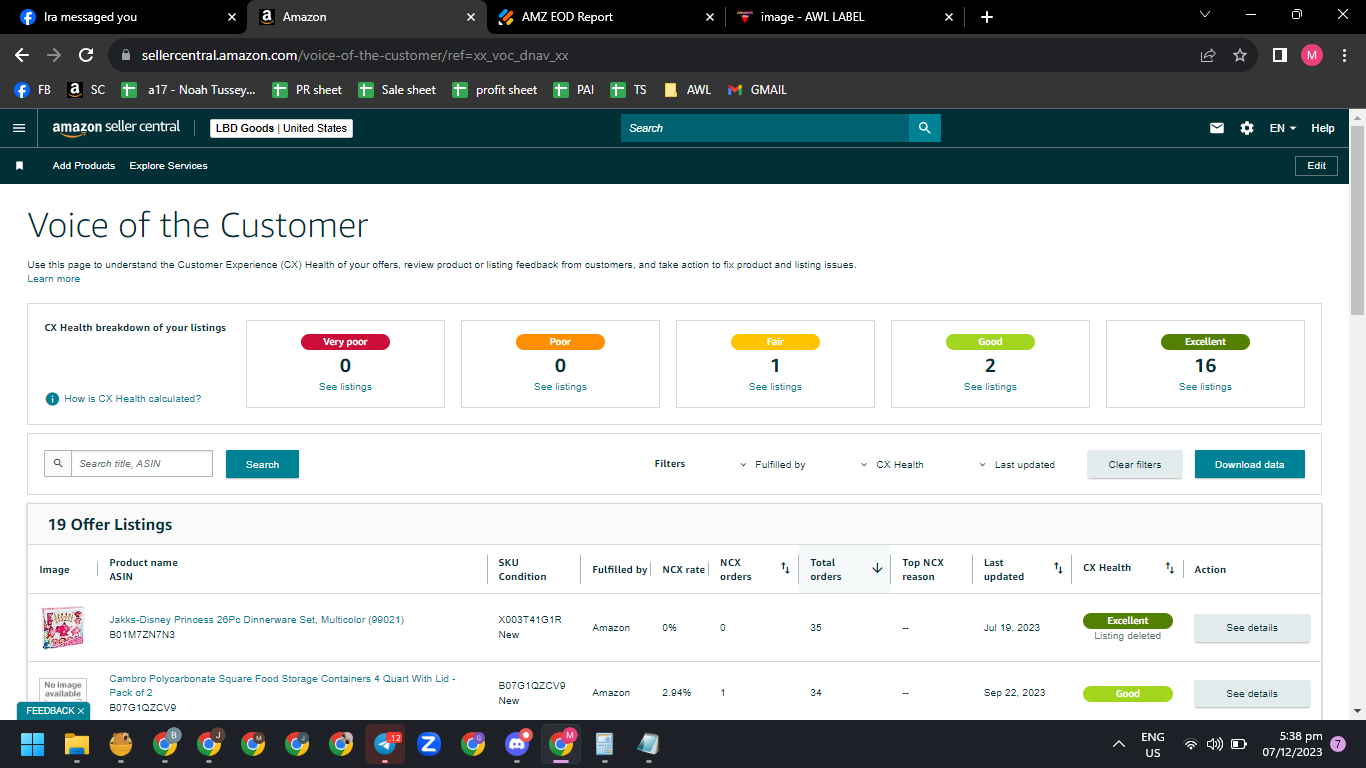The height and width of the screenshot is (768, 1366).
Task: Open the Chrome side panel icon
Action: 1279,55
